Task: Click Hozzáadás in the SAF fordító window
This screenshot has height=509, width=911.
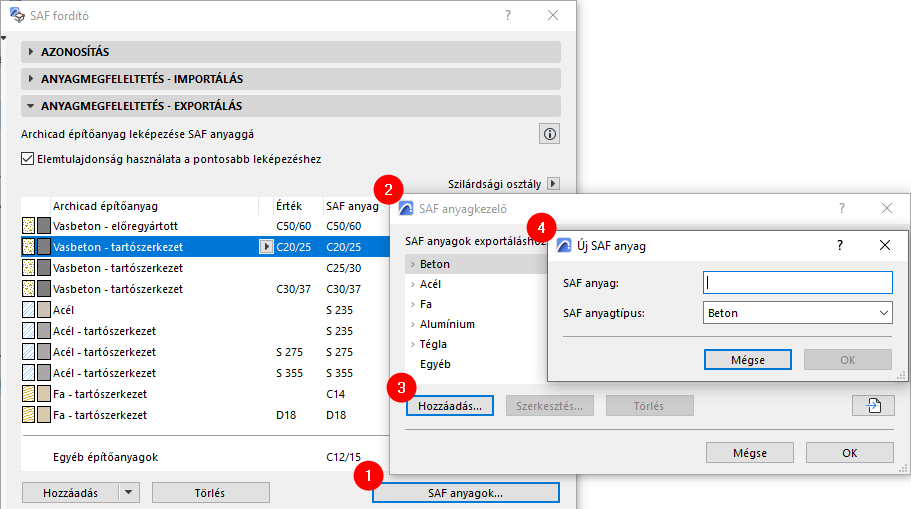Action: 70,493
